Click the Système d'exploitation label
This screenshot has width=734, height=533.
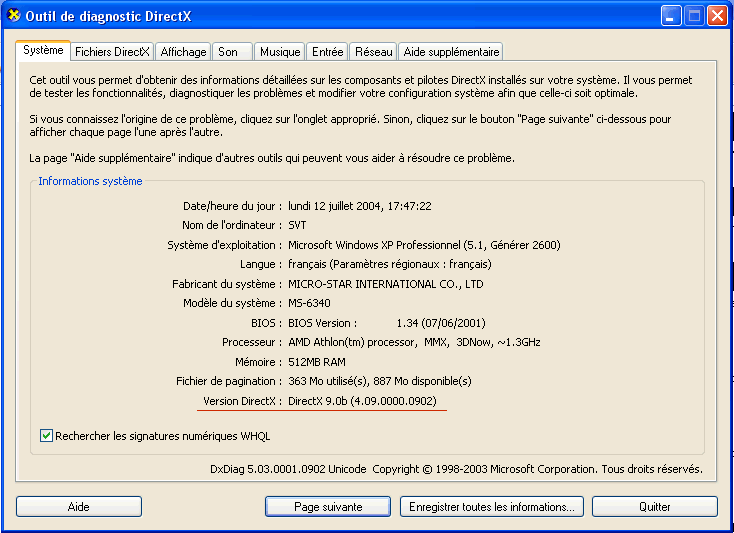225,245
